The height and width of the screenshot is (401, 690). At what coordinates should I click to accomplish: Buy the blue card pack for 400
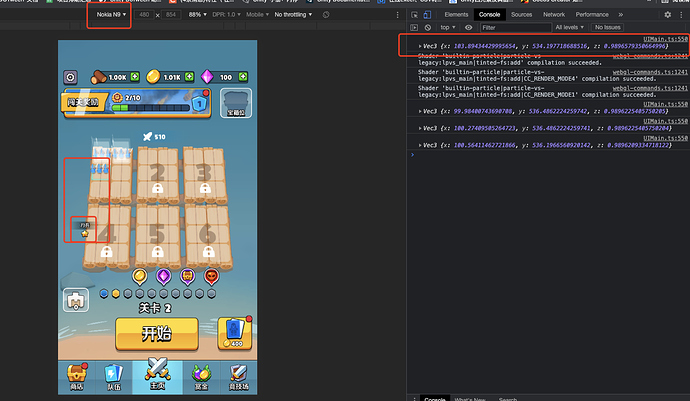tap(235, 334)
